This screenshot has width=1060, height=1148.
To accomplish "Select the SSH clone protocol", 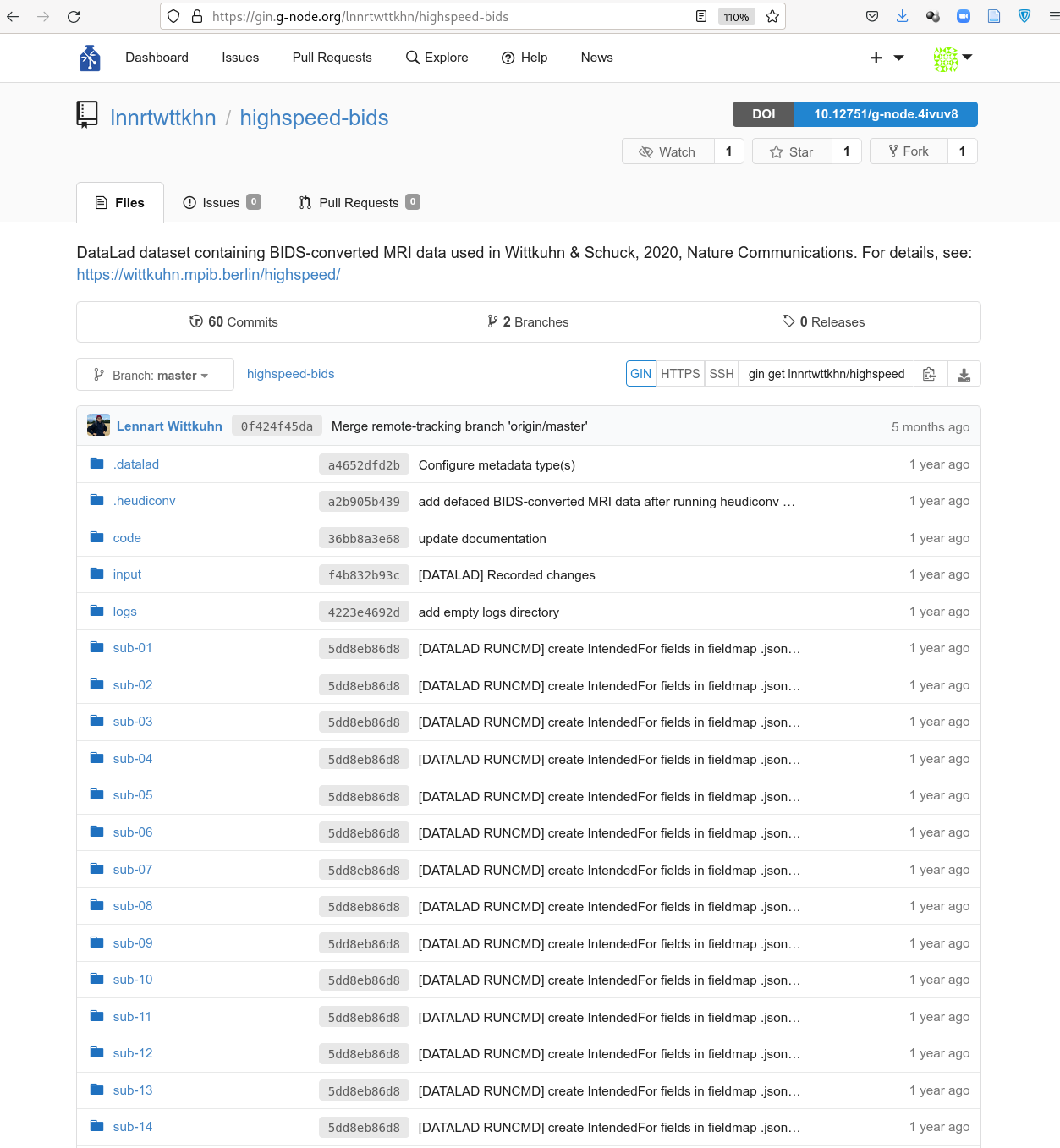I will [x=722, y=374].
